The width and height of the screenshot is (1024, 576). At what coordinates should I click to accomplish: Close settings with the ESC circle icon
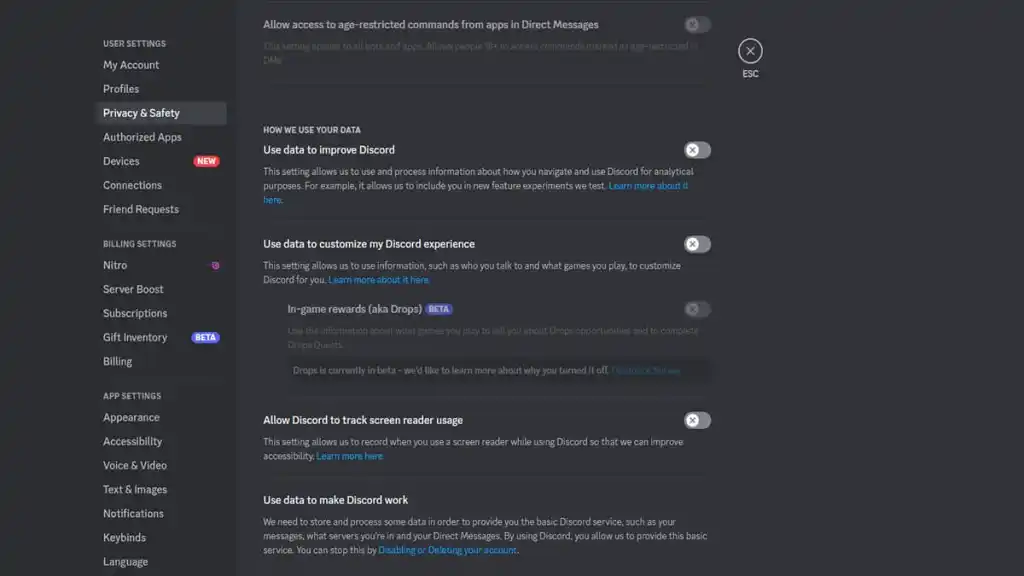pyautogui.click(x=750, y=51)
